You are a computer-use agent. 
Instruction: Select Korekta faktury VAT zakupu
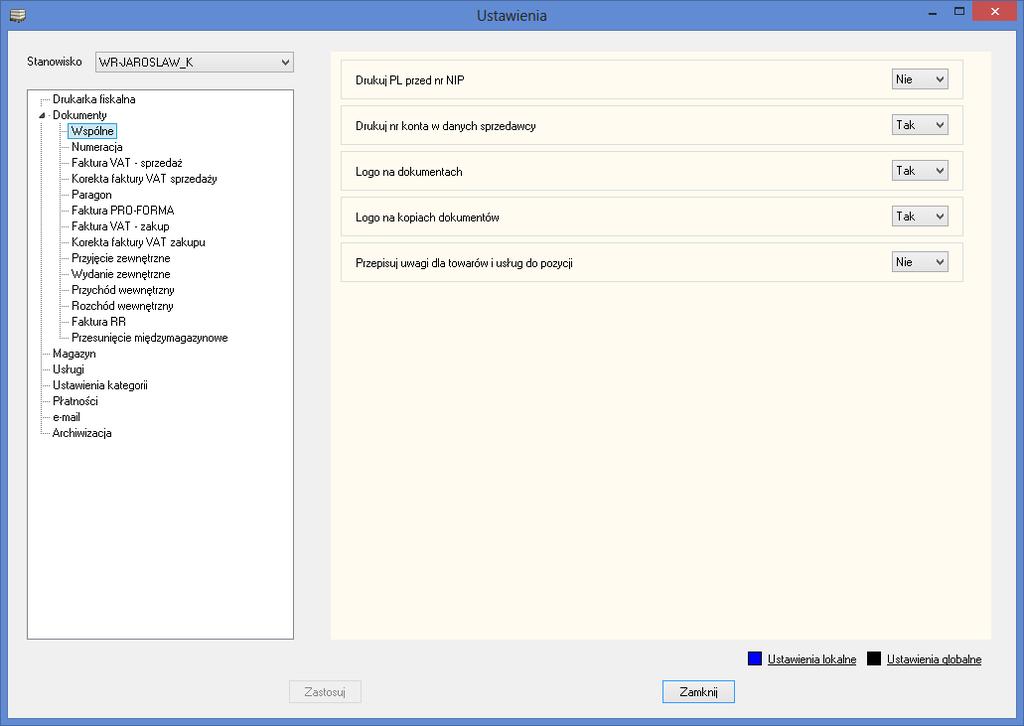pyautogui.click(x=138, y=242)
